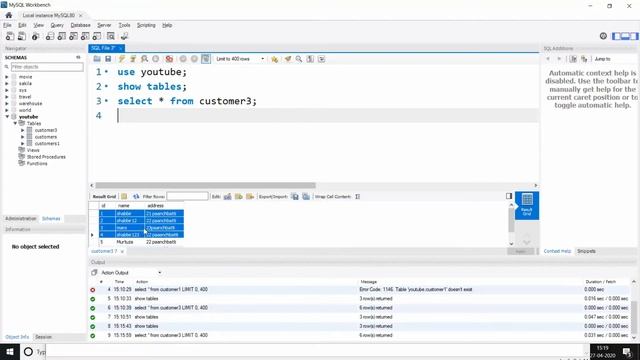Open the object inspector toolbar icon

[x=36, y=36]
